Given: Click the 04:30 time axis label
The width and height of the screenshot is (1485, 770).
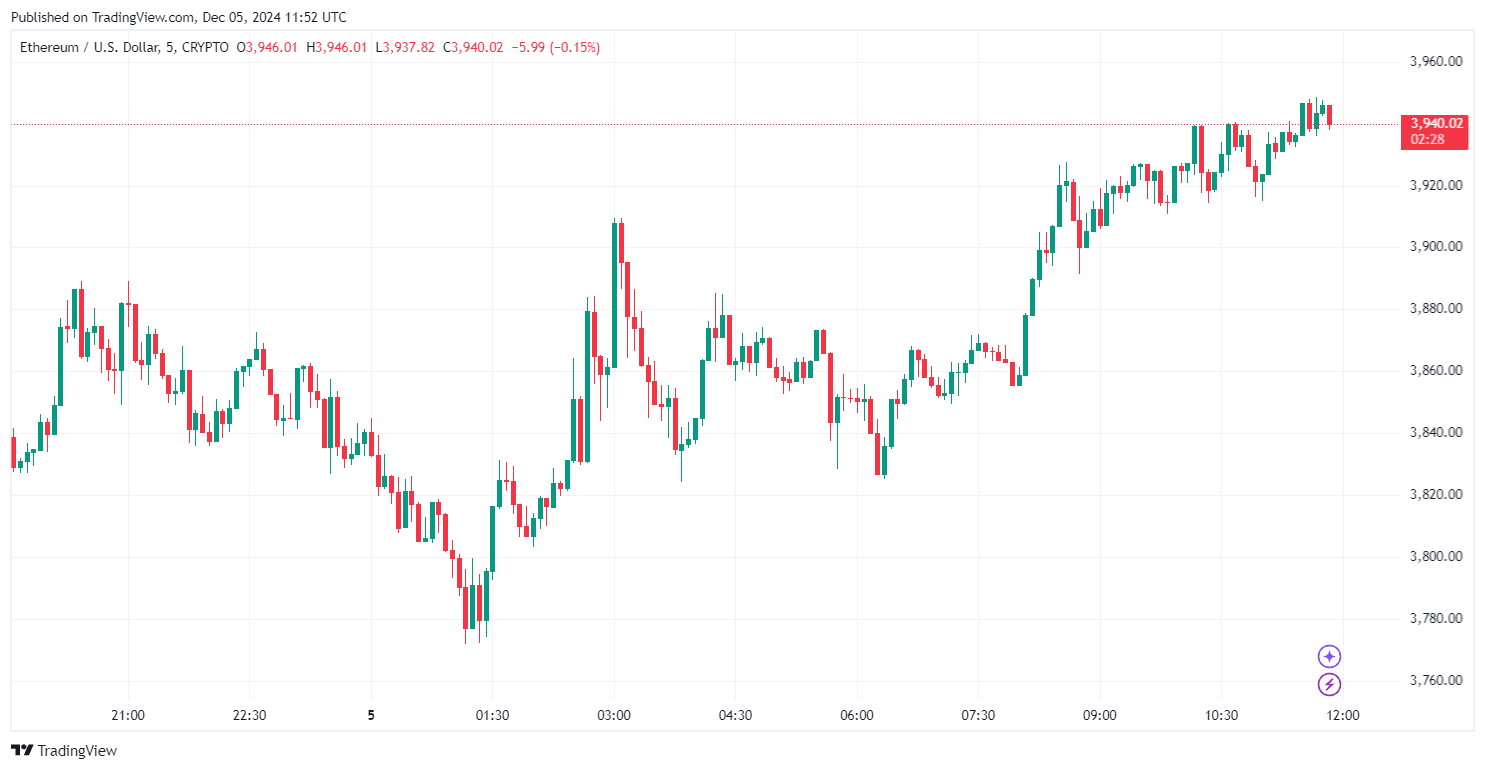Looking at the screenshot, I should pyautogui.click(x=735, y=715).
